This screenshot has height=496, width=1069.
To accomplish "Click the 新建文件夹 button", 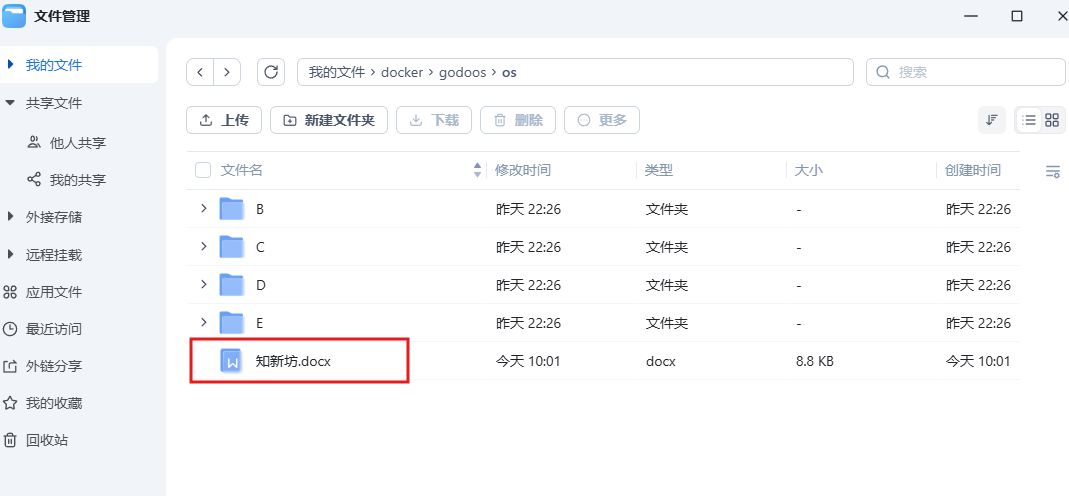I will point(329,120).
